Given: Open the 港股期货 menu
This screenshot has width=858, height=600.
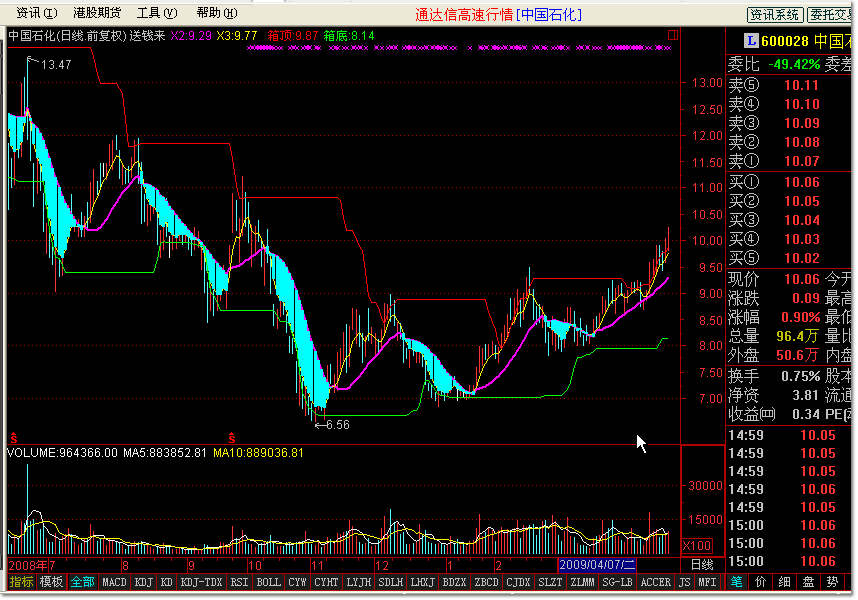Looking at the screenshot, I should [97, 13].
